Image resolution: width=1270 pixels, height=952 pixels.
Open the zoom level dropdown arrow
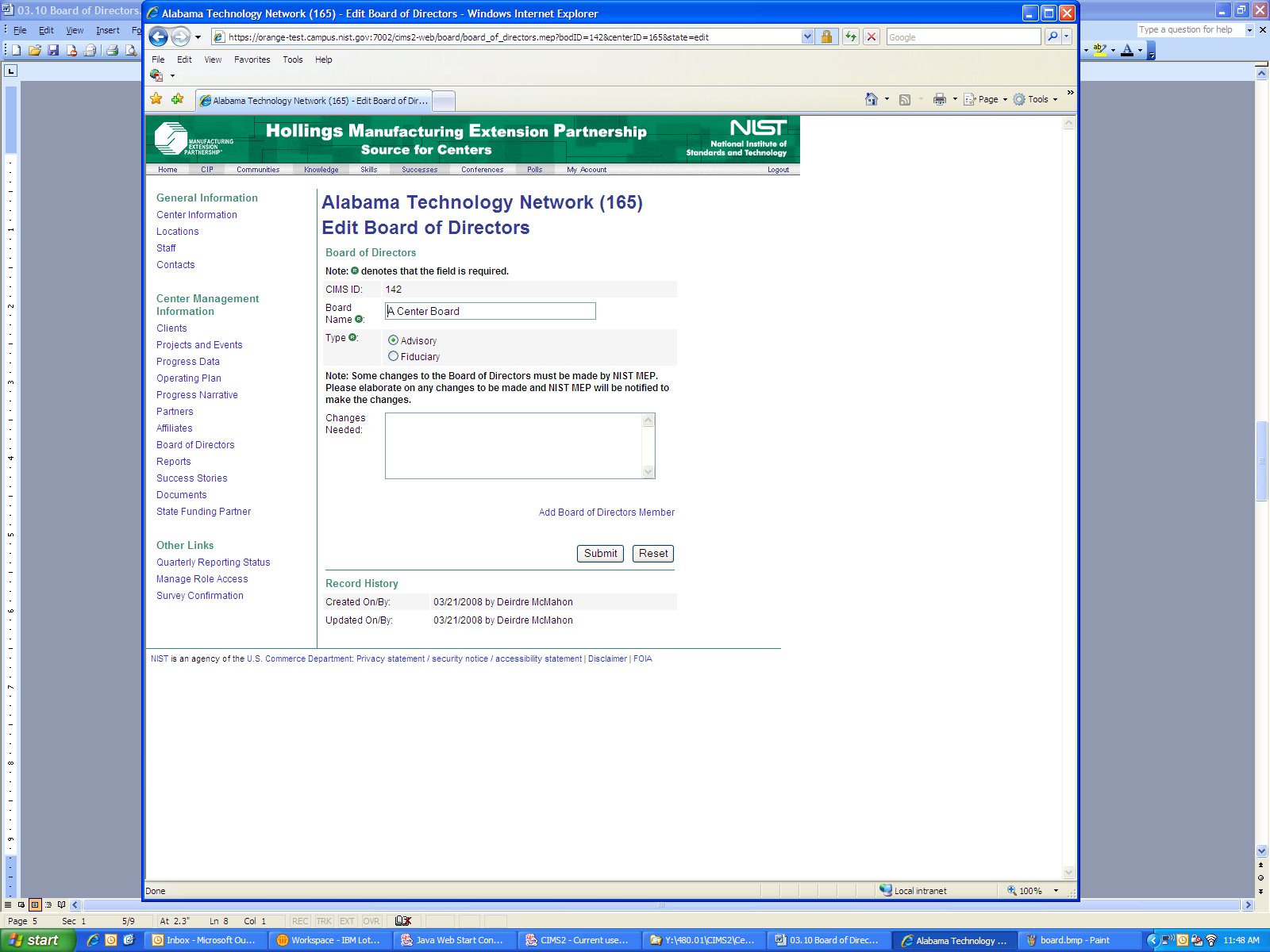point(1056,891)
